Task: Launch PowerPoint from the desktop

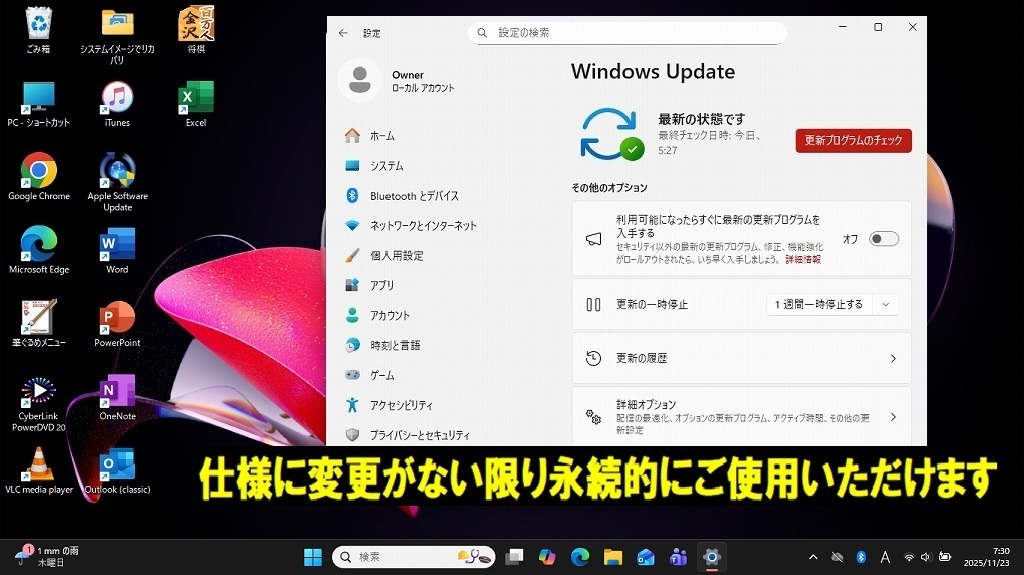Action: [x=118, y=324]
